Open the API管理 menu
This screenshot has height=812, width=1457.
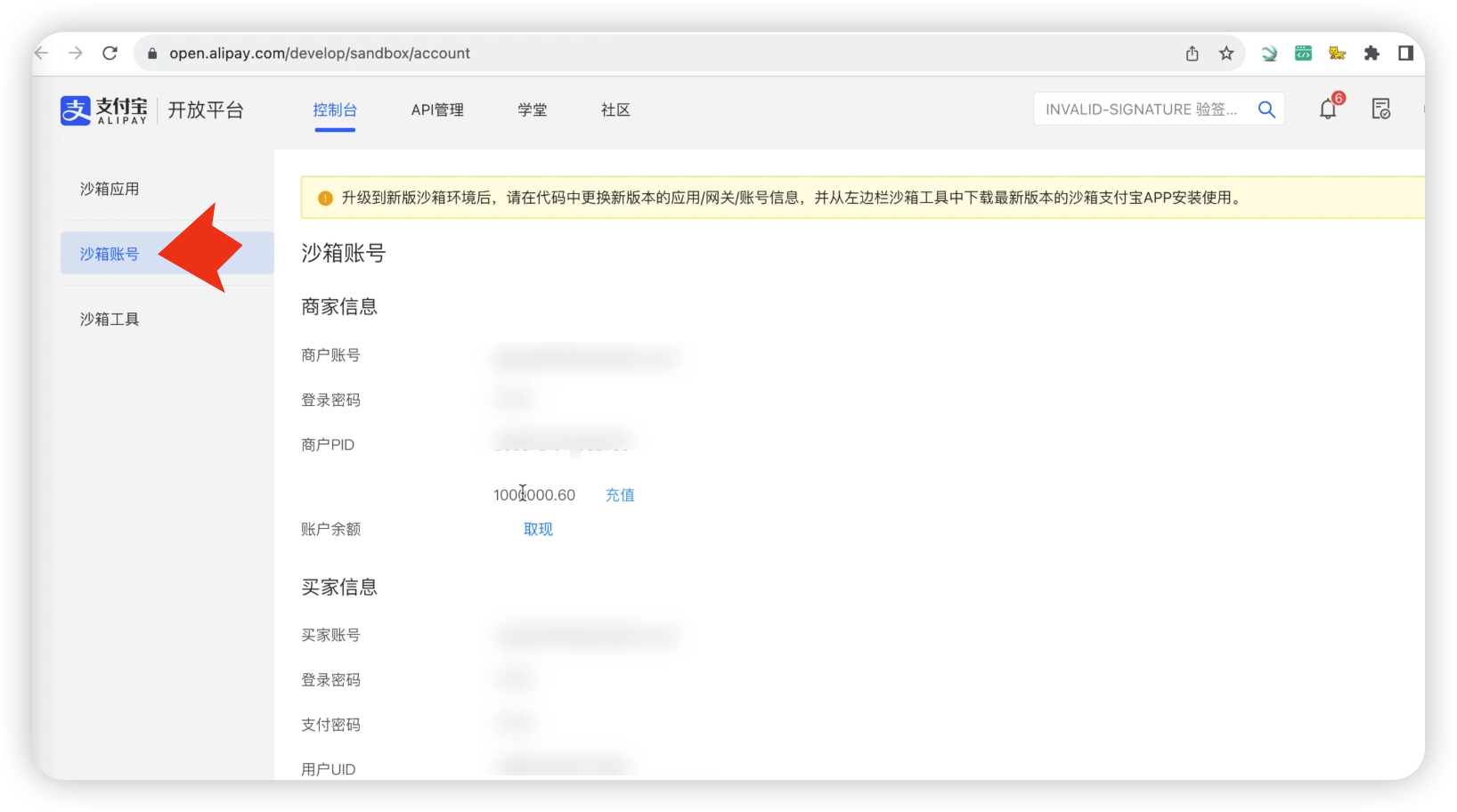coord(437,110)
